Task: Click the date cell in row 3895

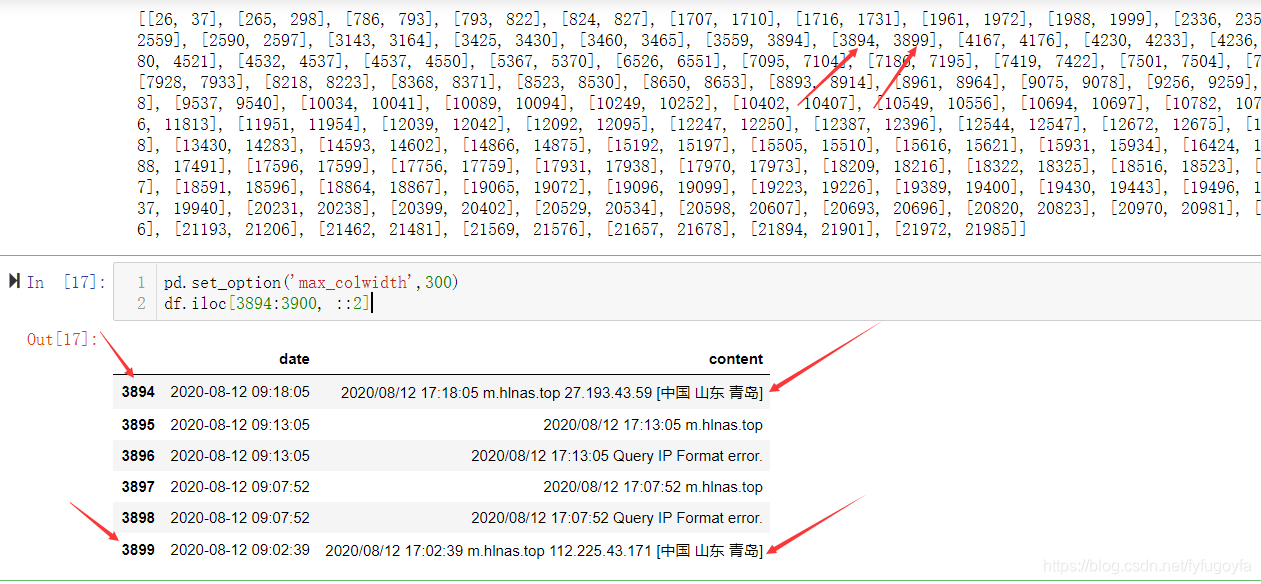Action: click(240, 424)
